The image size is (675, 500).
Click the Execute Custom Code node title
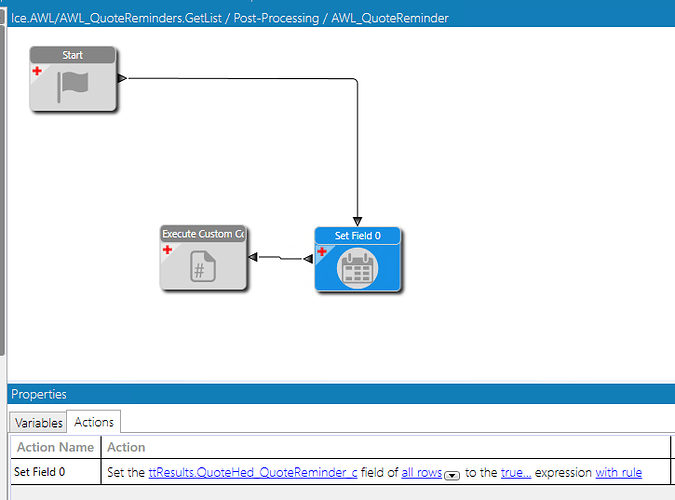point(203,234)
